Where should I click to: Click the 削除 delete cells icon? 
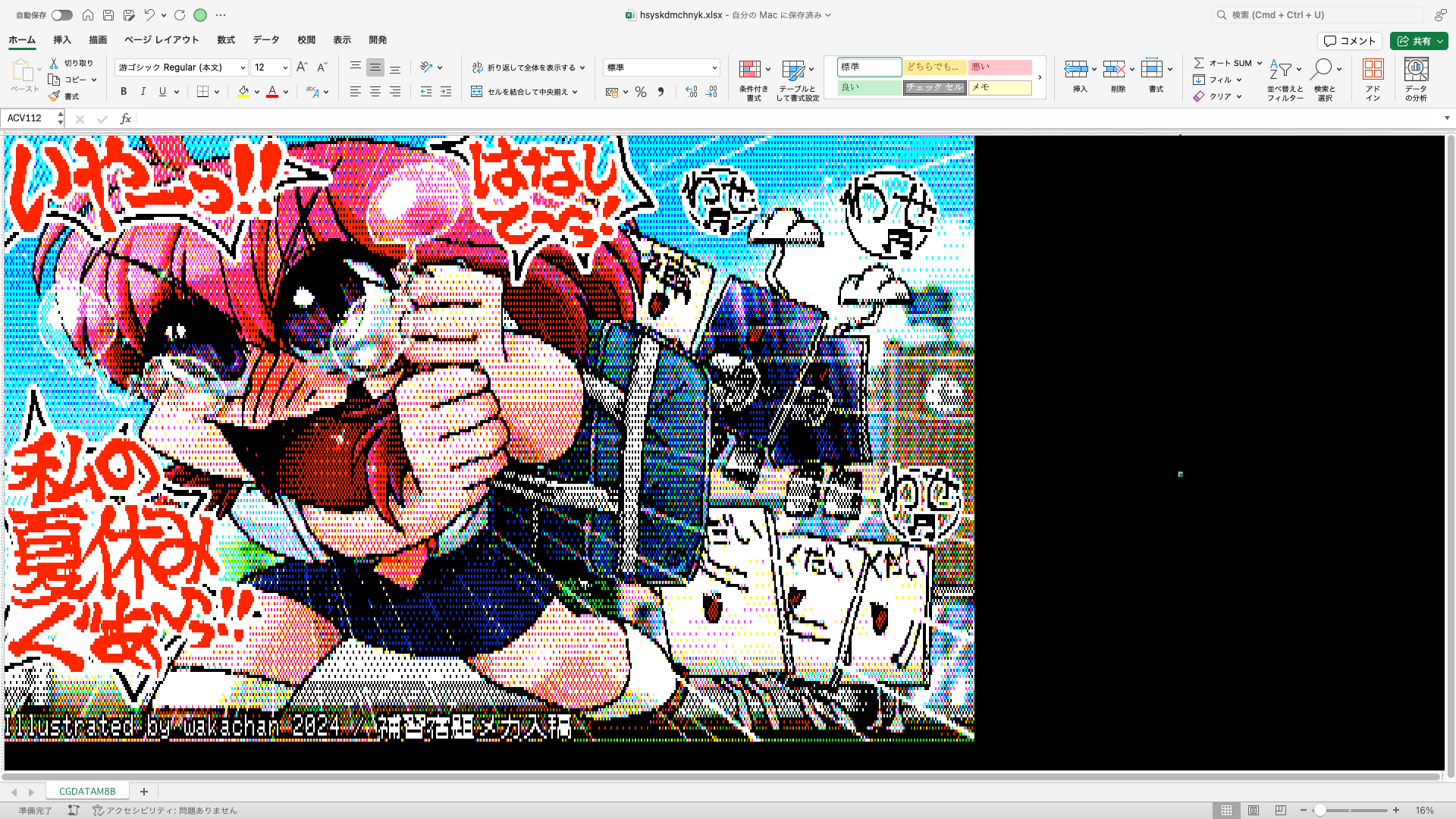tap(1114, 70)
